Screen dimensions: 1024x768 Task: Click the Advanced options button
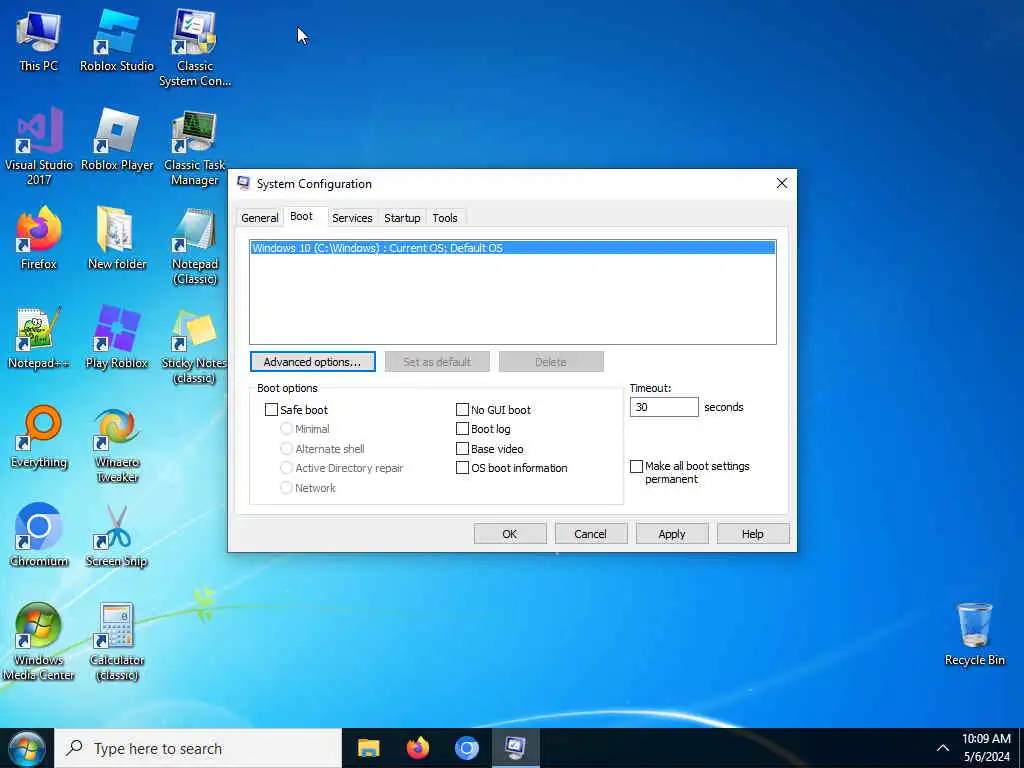(x=312, y=362)
